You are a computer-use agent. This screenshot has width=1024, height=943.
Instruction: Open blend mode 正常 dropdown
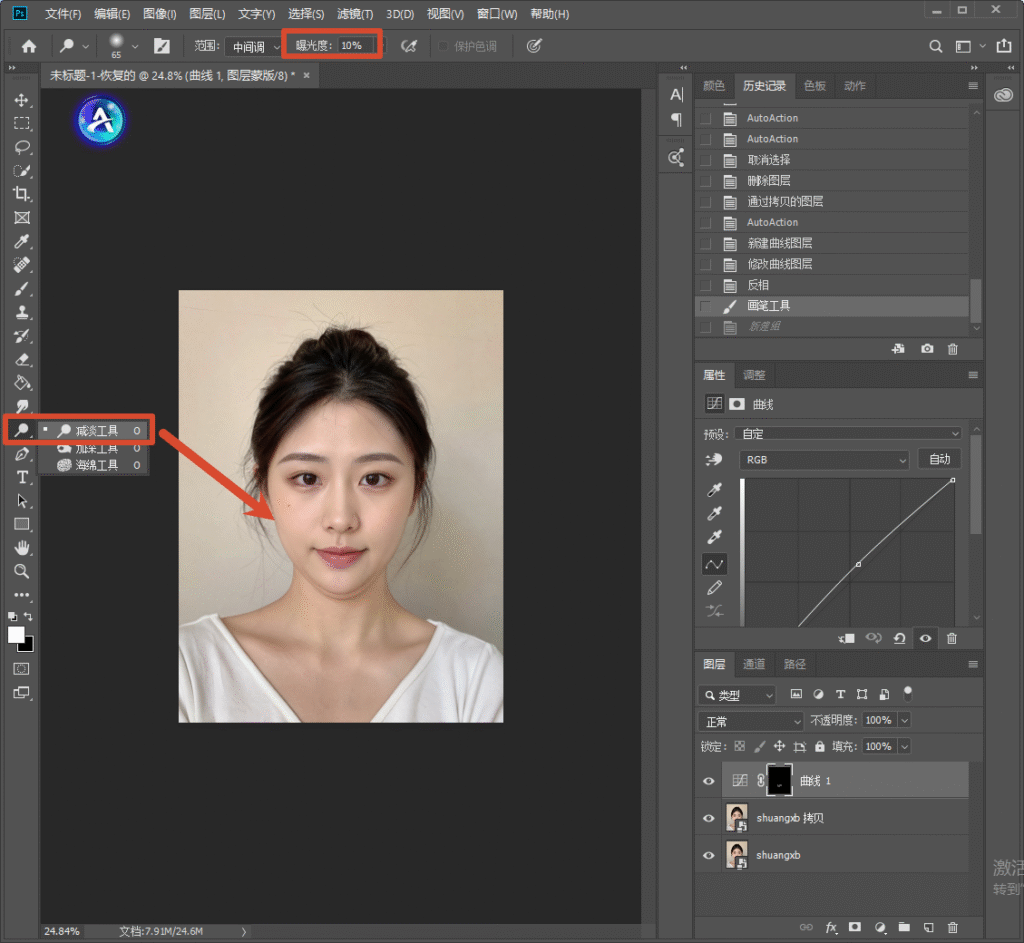(x=751, y=722)
